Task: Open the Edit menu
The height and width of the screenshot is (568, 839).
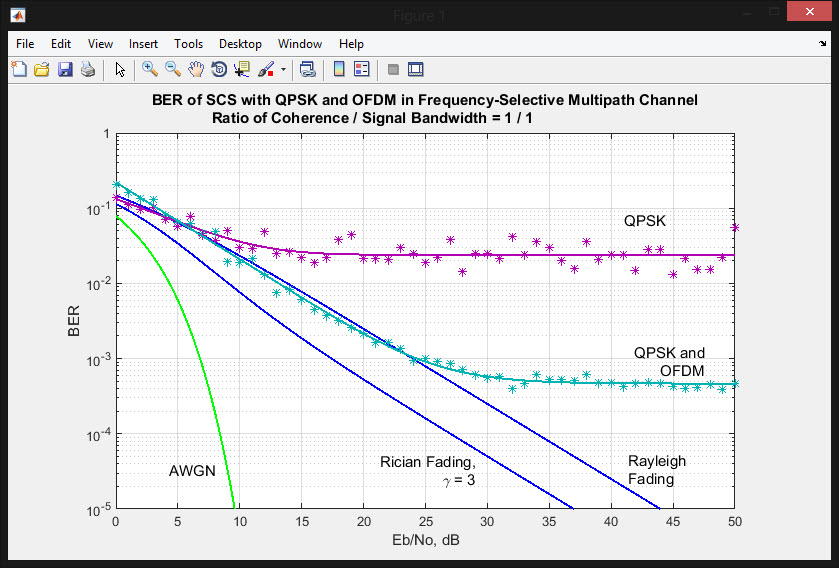Action: pyautogui.click(x=61, y=44)
